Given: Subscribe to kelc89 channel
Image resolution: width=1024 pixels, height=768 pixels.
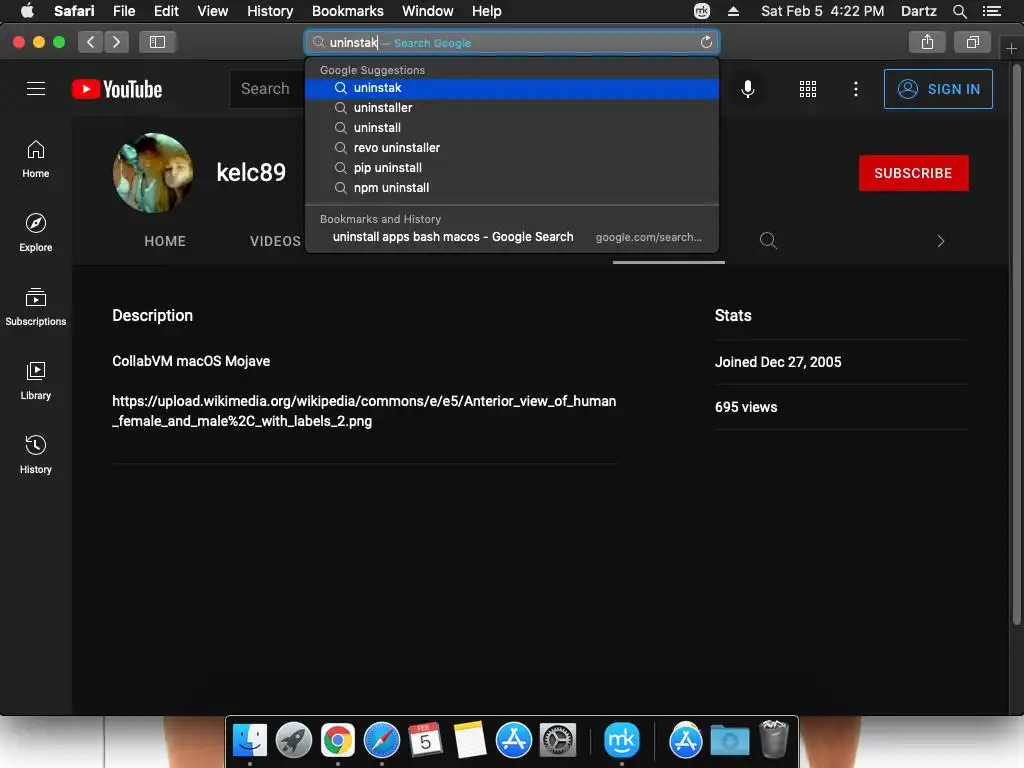Looking at the screenshot, I should (x=913, y=173).
